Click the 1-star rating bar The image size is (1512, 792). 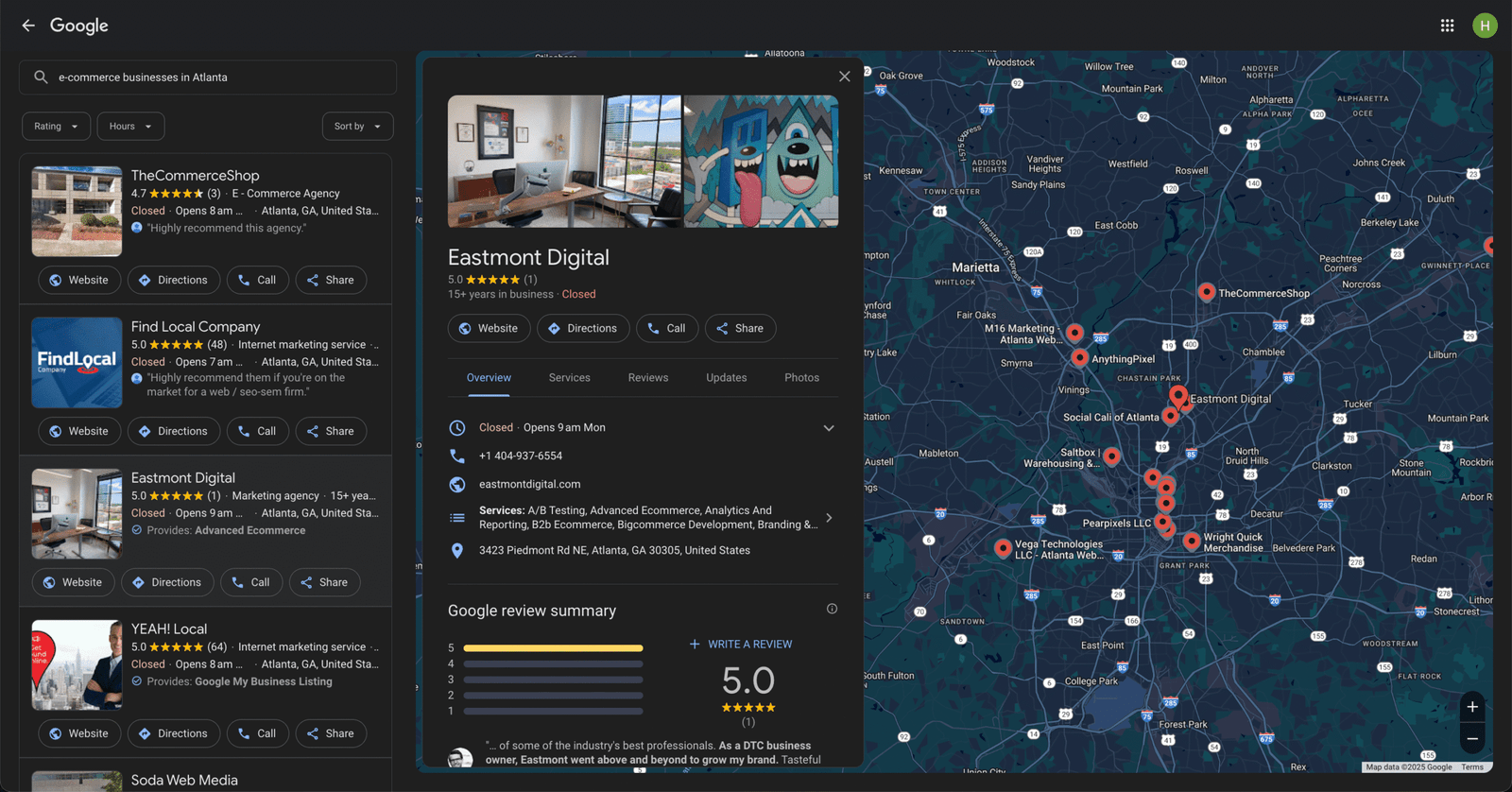pos(553,711)
